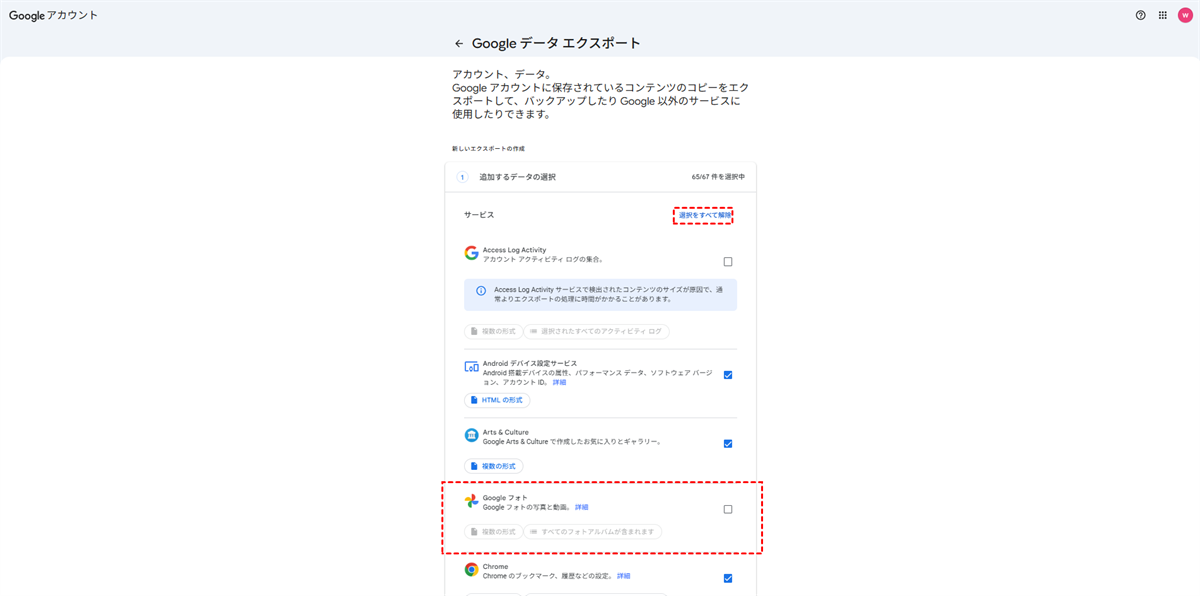Click the Google アカウント logo
1200x596 pixels.
click(x=54, y=15)
